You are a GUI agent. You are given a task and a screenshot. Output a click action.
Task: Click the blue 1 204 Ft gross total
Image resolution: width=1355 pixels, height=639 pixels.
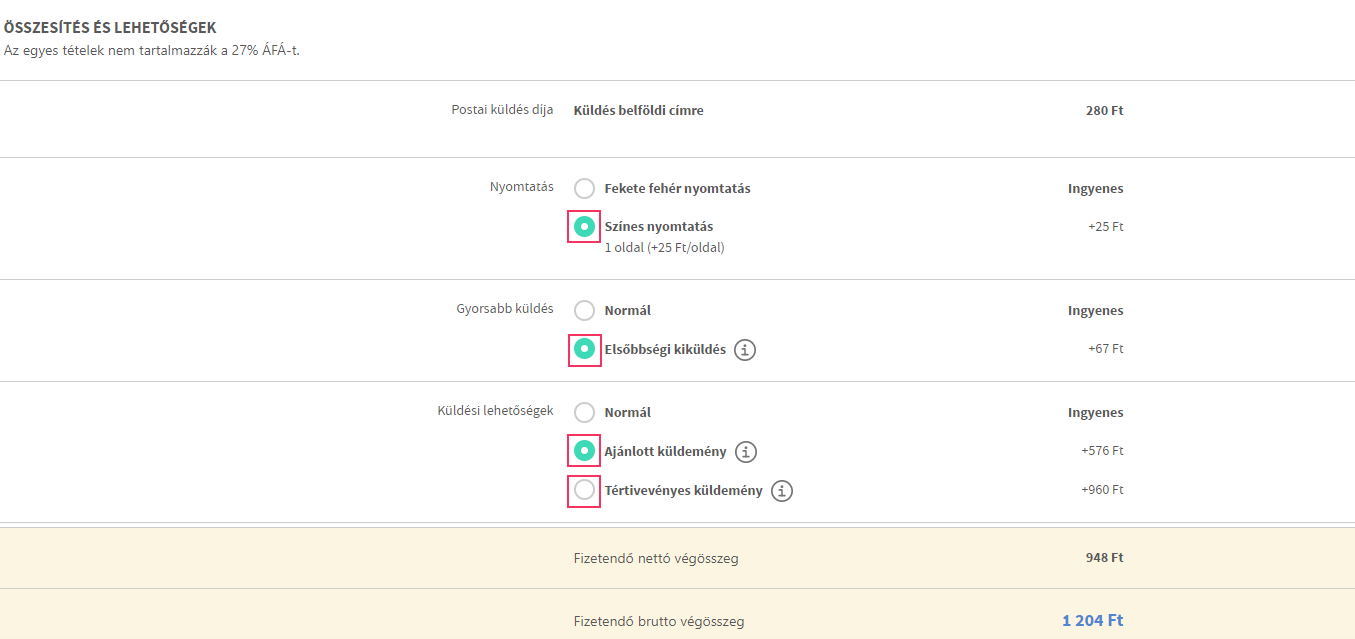tap(1092, 621)
